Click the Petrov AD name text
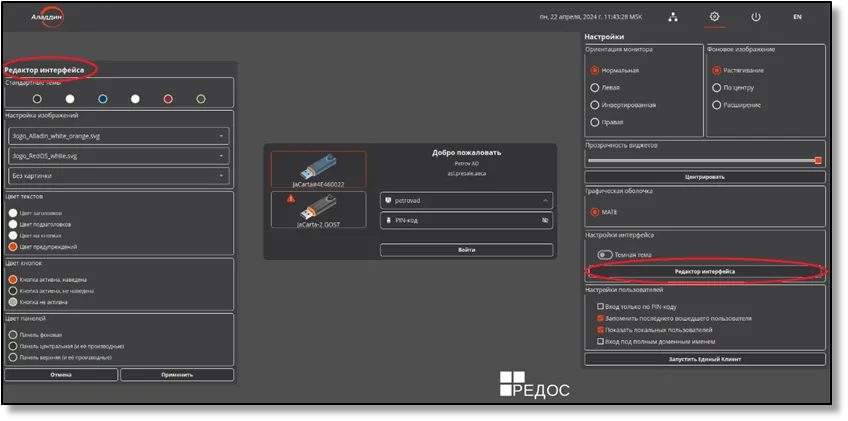 click(466, 163)
